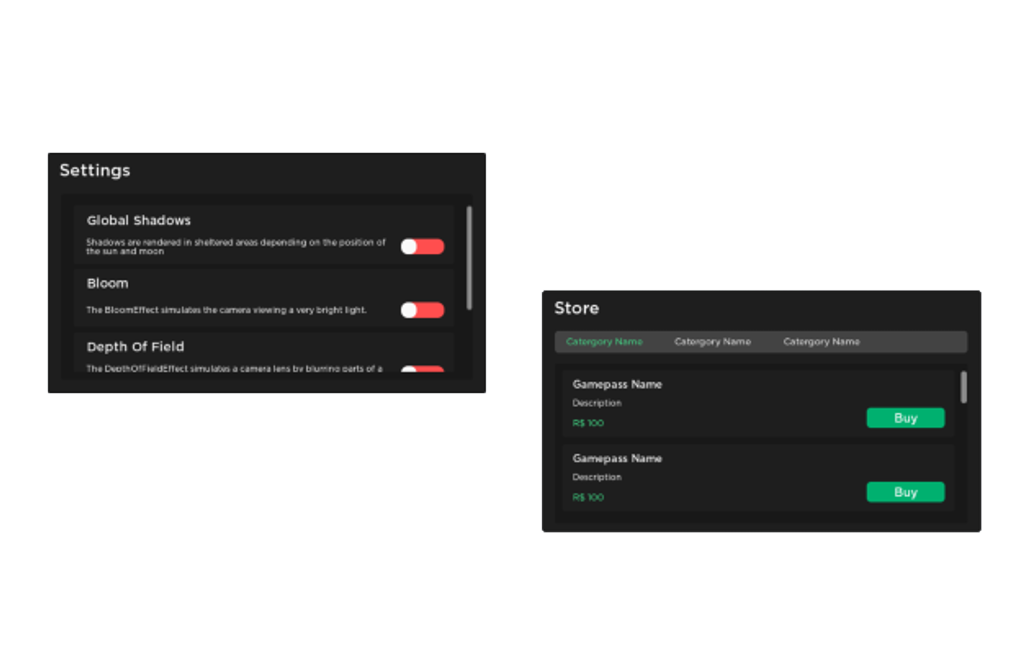Click the Global Shadows heading

tap(139, 220)
